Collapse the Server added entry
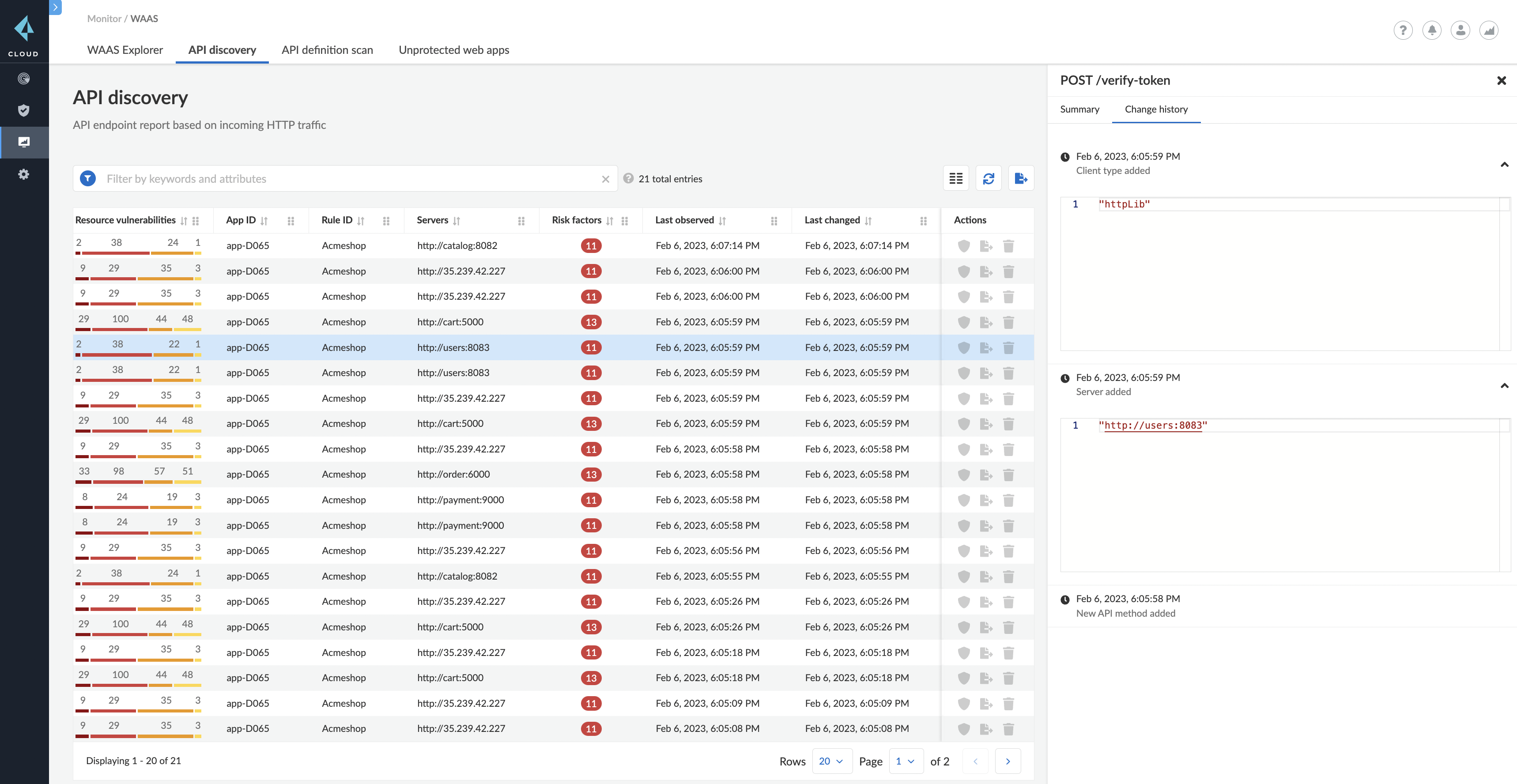The image size is (1517, 784). (x=1504, y=386)
